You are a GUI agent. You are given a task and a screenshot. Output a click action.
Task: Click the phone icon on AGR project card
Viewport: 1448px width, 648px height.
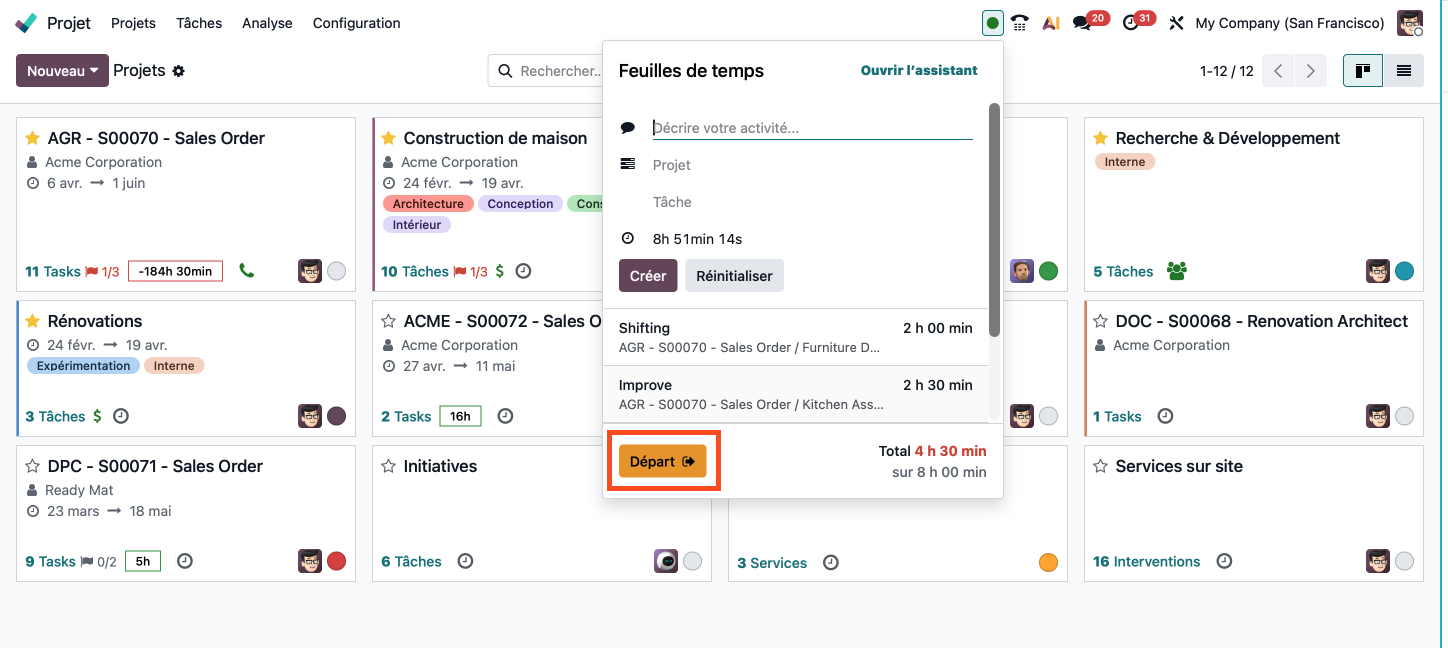pos(247,271)
